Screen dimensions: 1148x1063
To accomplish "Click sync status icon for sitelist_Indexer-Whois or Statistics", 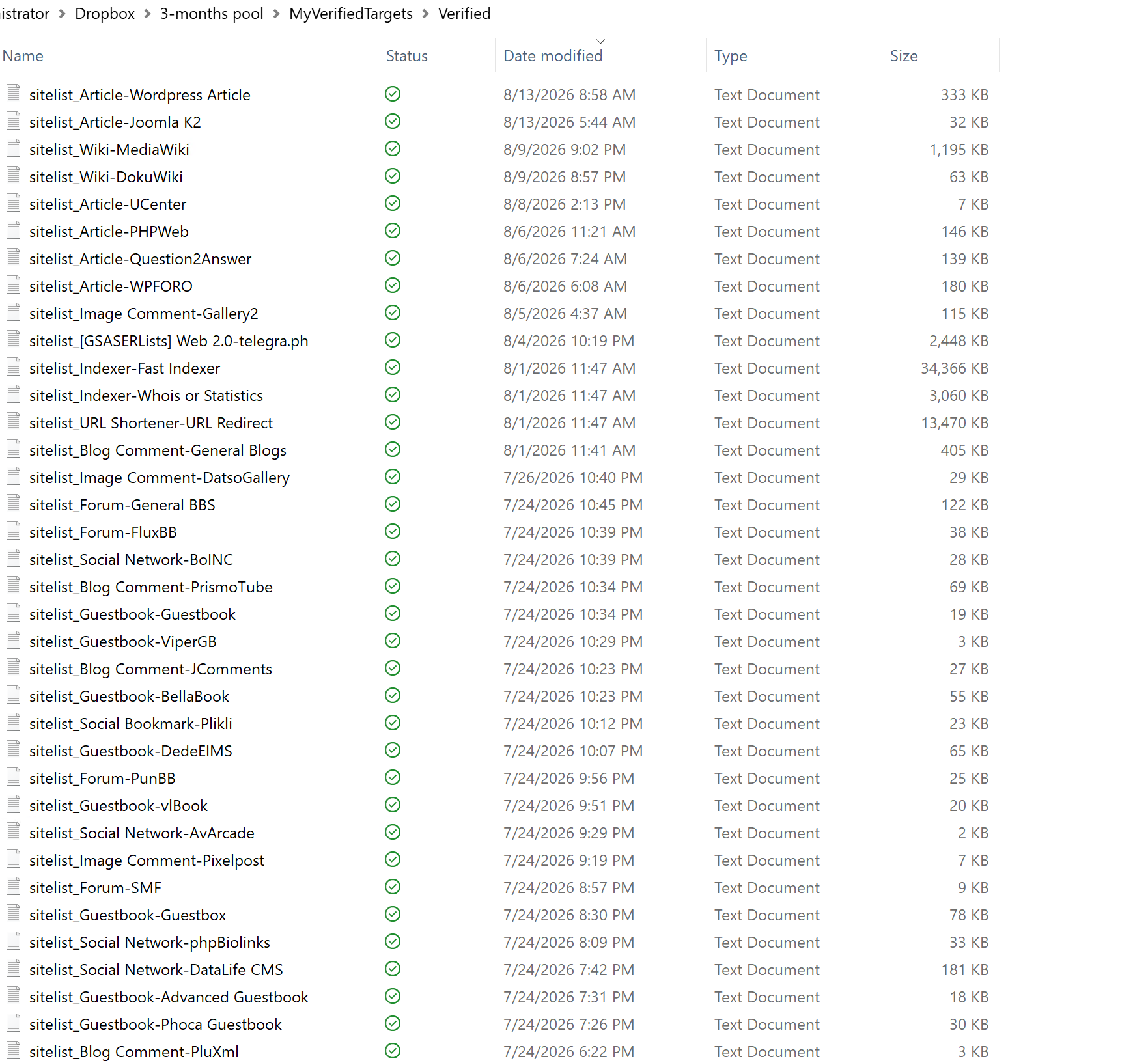I will point(393,394).
